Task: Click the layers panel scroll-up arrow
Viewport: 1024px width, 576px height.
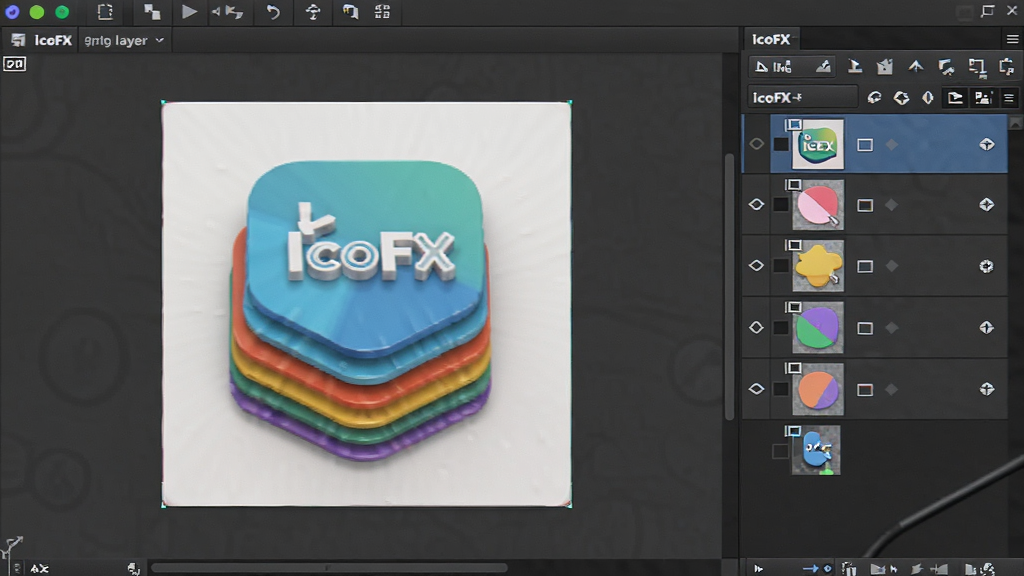Action: point(1016,123)
